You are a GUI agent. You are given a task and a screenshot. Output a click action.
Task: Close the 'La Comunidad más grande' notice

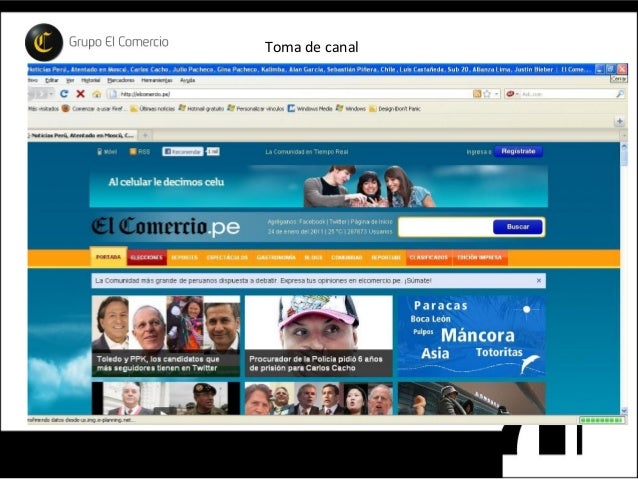[x=539, y=280]
